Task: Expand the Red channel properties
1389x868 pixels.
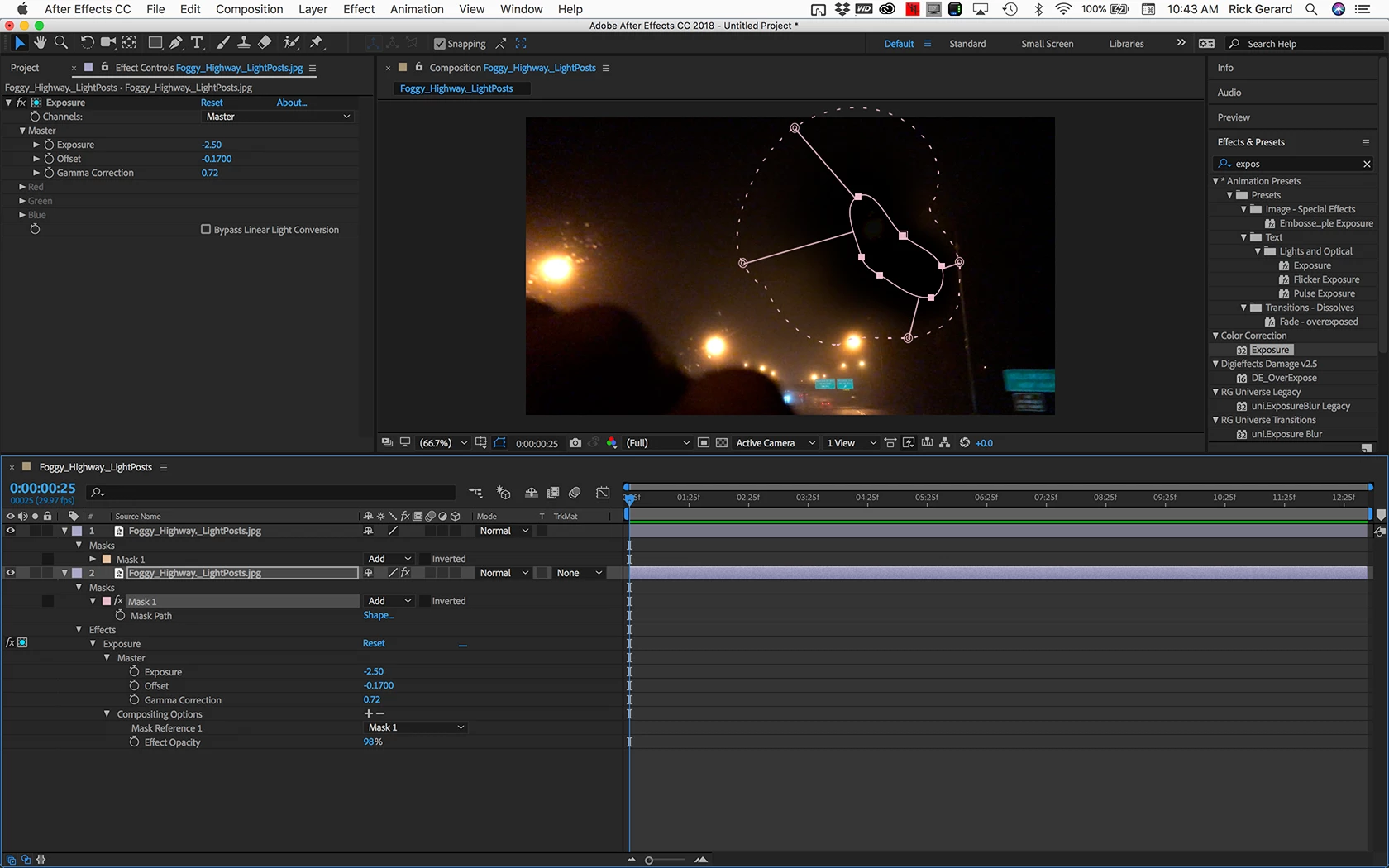Action: [x=22, y=187]
